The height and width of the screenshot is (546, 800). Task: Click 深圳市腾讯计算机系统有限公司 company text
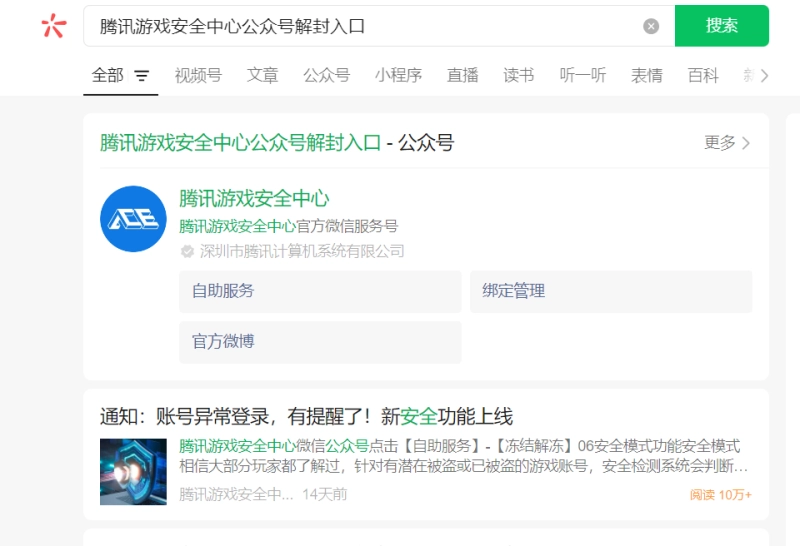[302, 251]
